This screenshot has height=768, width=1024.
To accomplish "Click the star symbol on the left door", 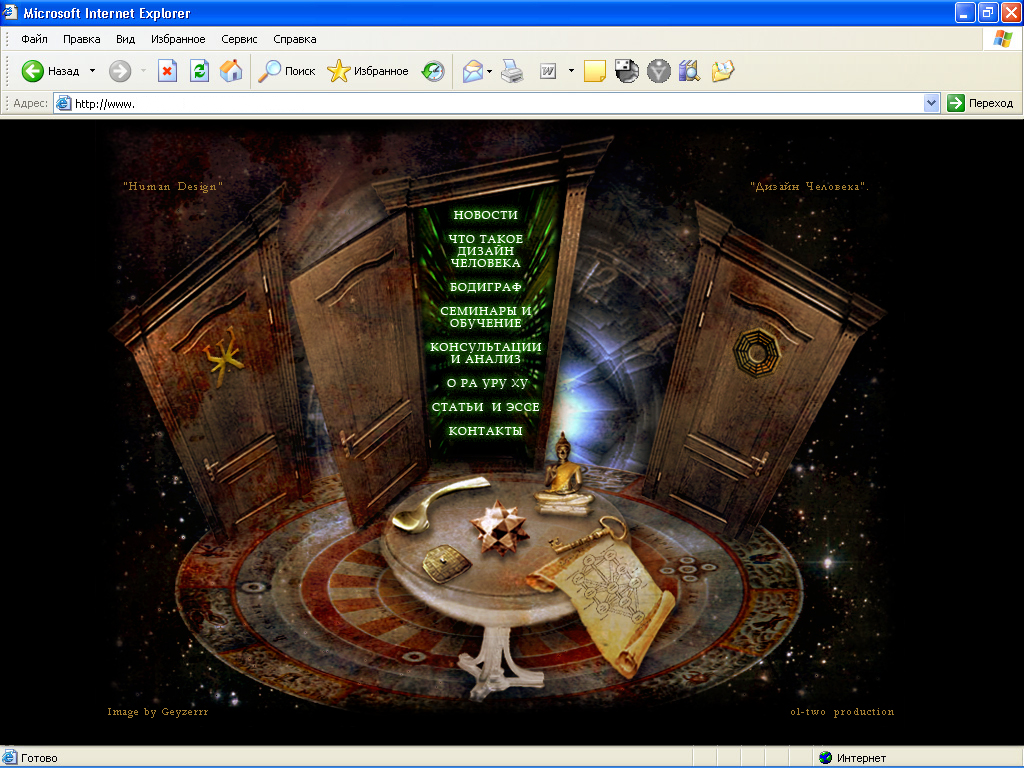I will pyautogui.click(x=223, y=357).
